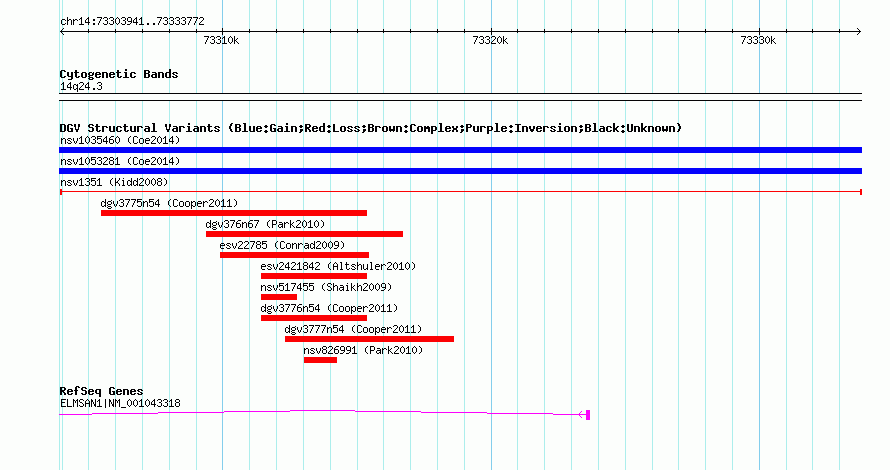The height and width of the screenshot is (470, 890).
Task: Click the 73320k ruler label
Action: pyautogui.click(x=490, y=40)
